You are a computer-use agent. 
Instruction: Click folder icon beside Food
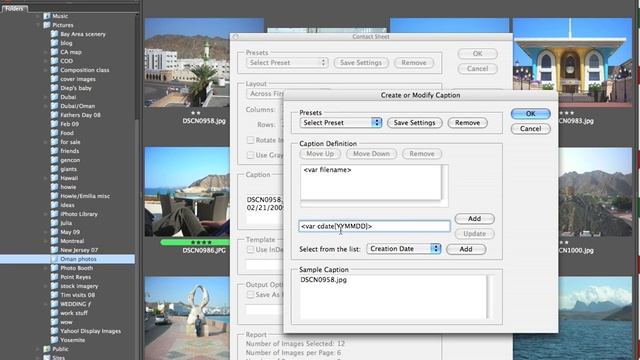tap(54, 133)
